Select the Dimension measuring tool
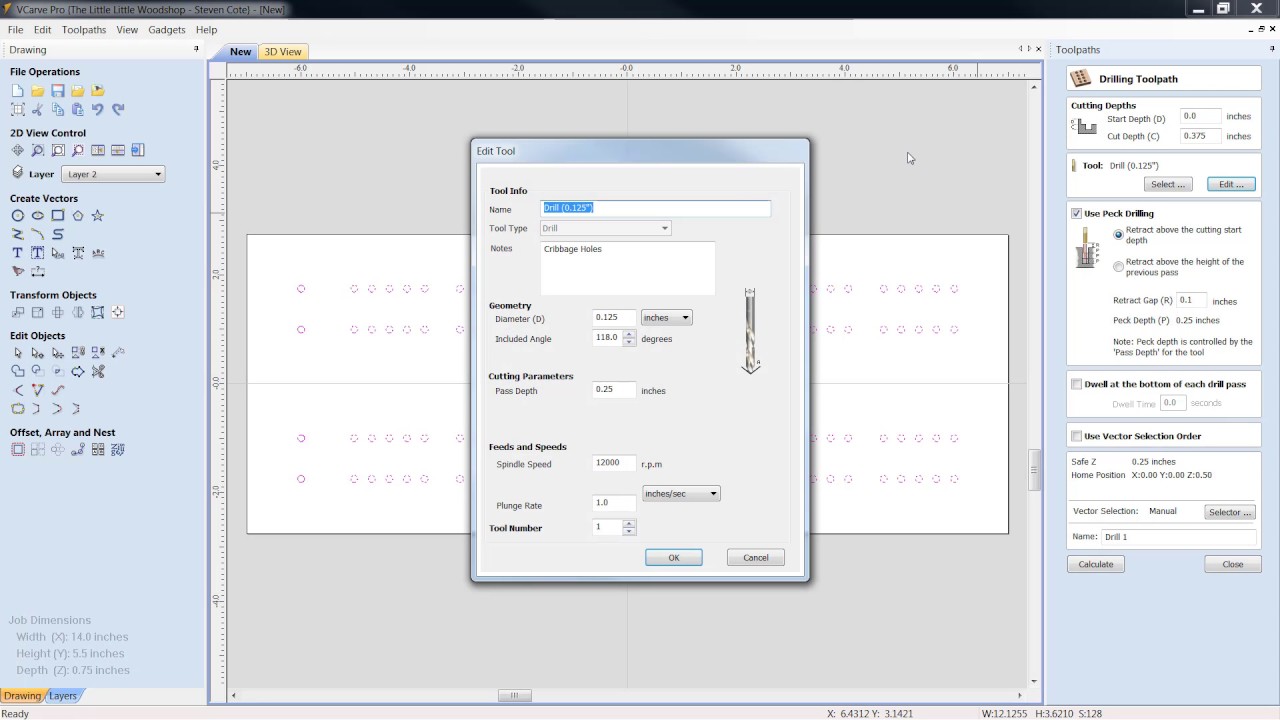This screenshot has width=1280, height=720. [37, 271]
